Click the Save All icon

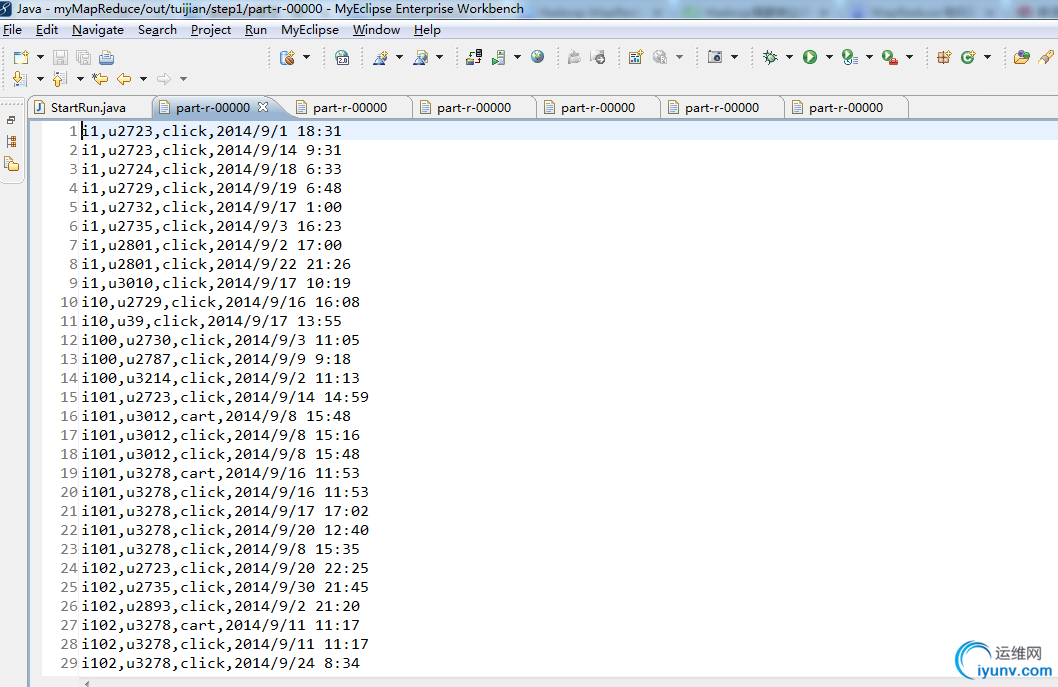click(x=84, y=57)
